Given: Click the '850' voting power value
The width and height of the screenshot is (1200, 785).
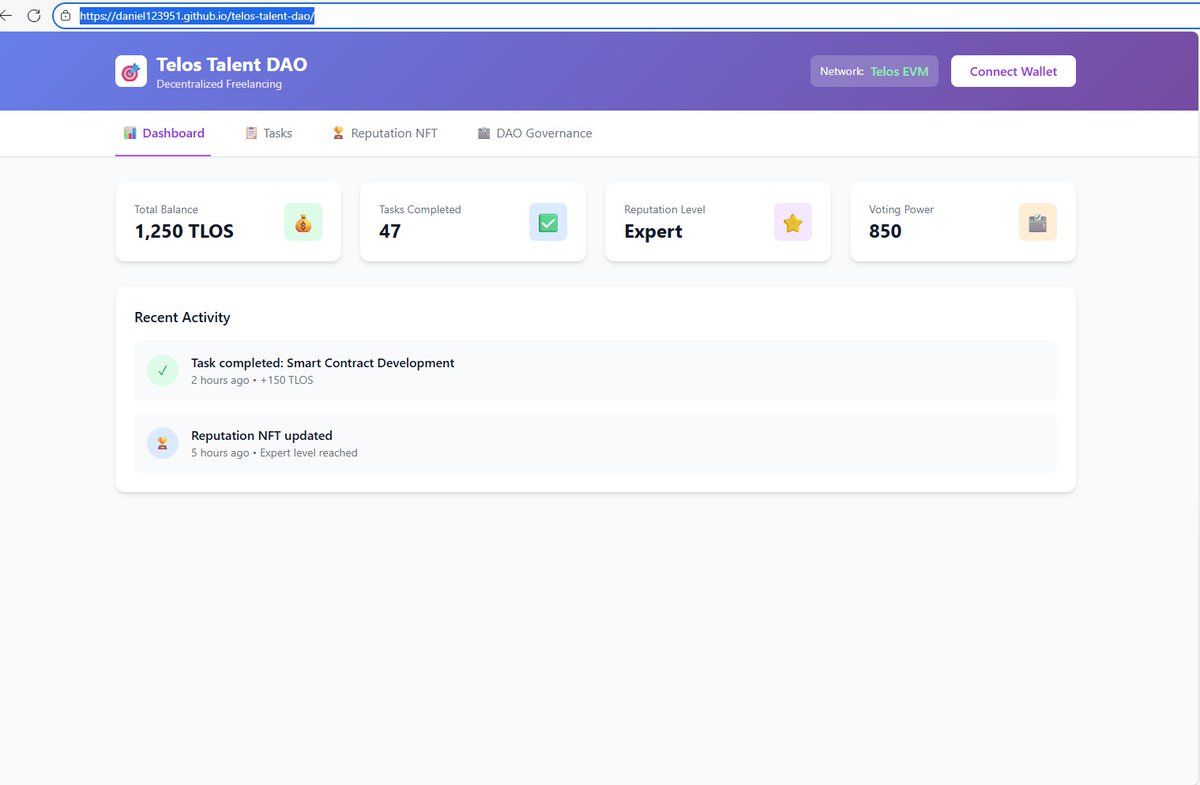Looking at the screenshot, I should click(x=885, y=231).
